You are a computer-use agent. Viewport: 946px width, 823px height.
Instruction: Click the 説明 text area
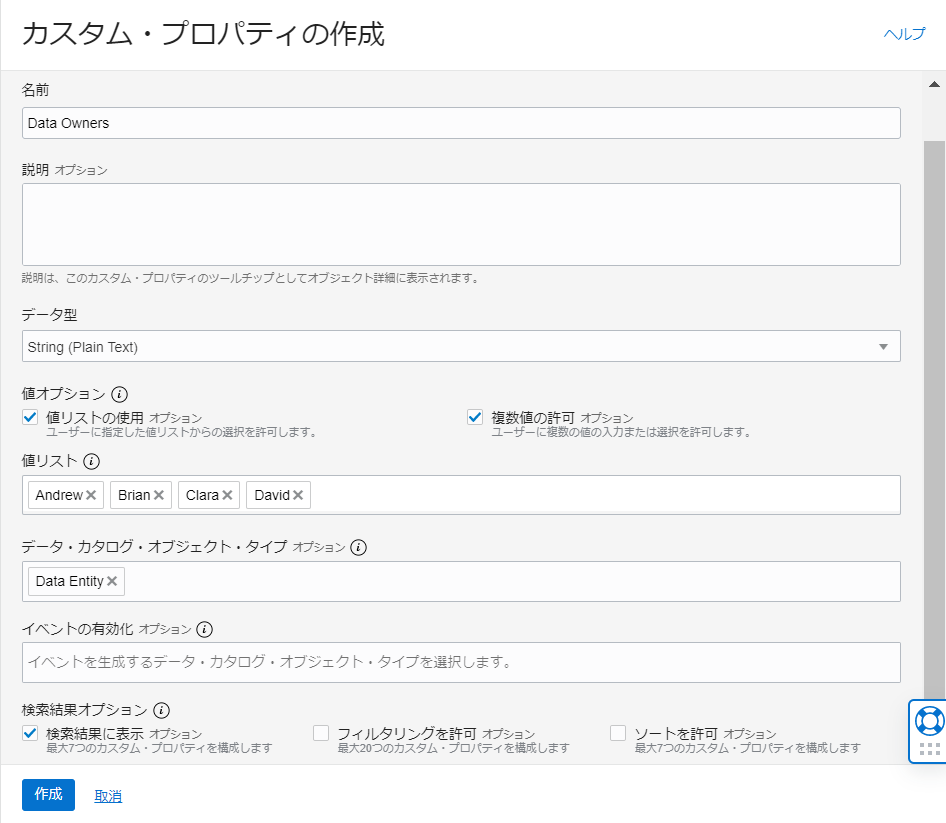pos(460,224)
